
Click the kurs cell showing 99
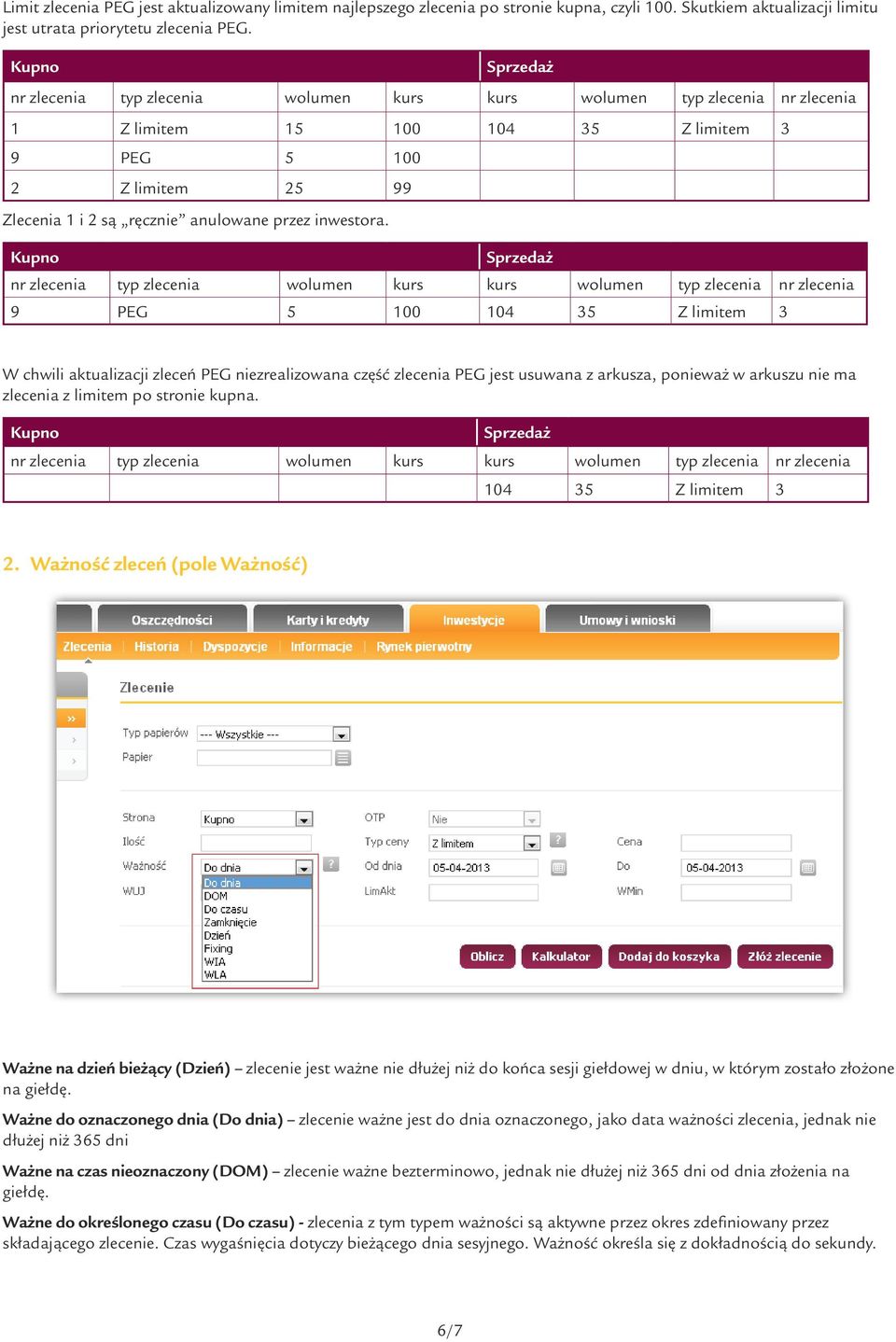(x=402, y=188)
